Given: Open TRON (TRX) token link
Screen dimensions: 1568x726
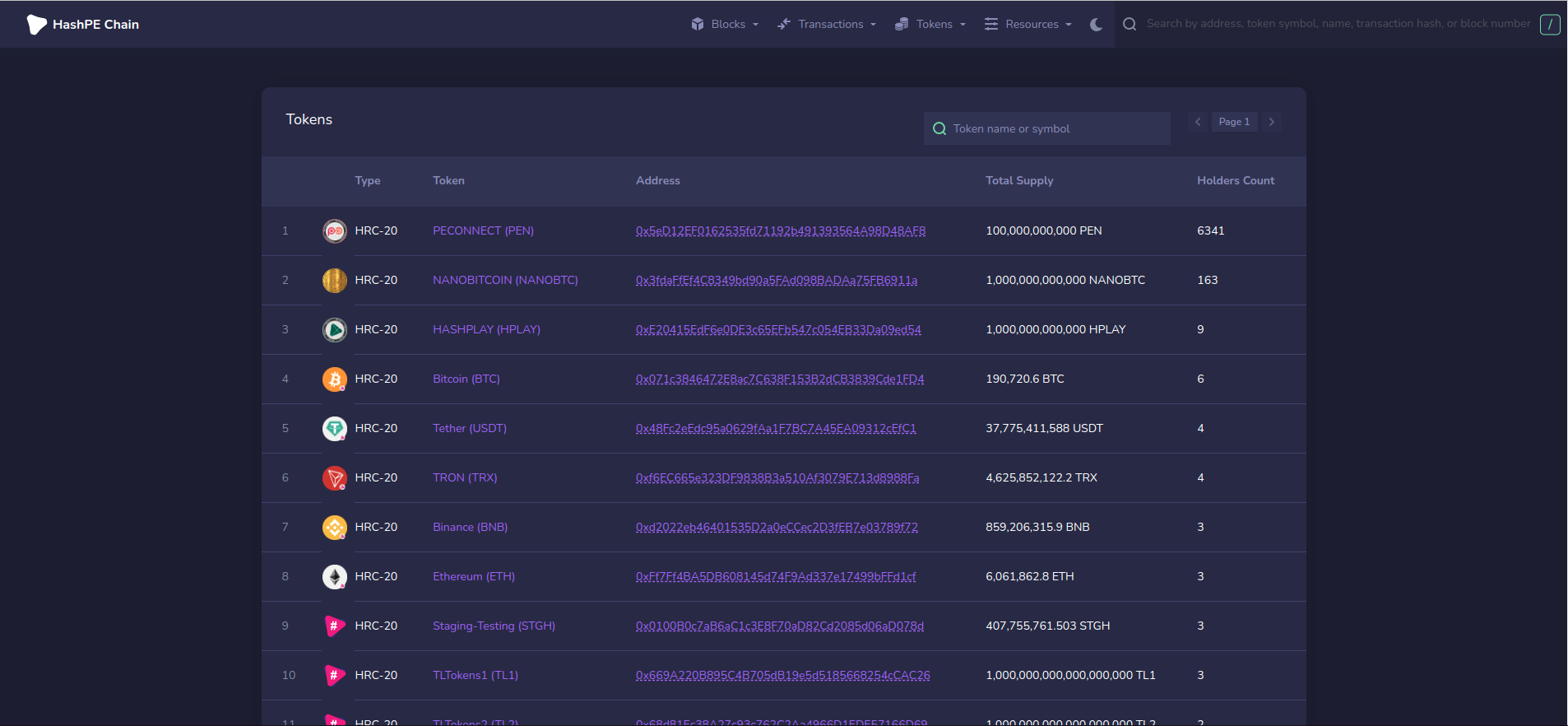Looking at the screenshot, I should pyautogui.click(x=465, y=477).
